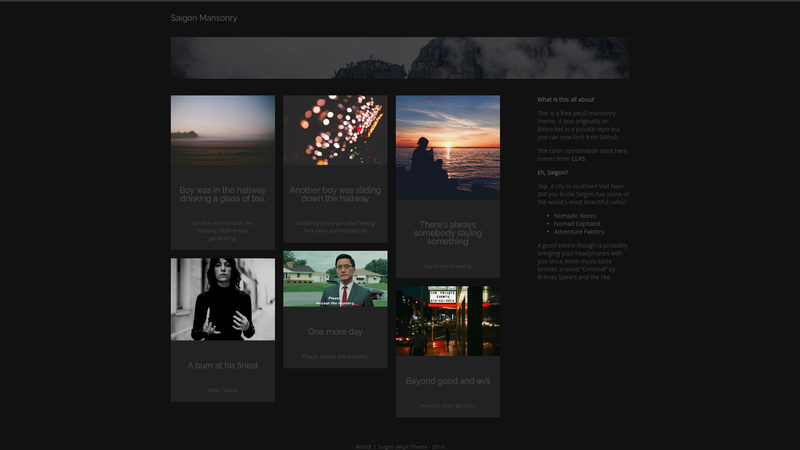Image resolution: width=800 pixels, height=450 pixels.
Task: Open post 'One more day'
Action: click(x=335, y=332)
